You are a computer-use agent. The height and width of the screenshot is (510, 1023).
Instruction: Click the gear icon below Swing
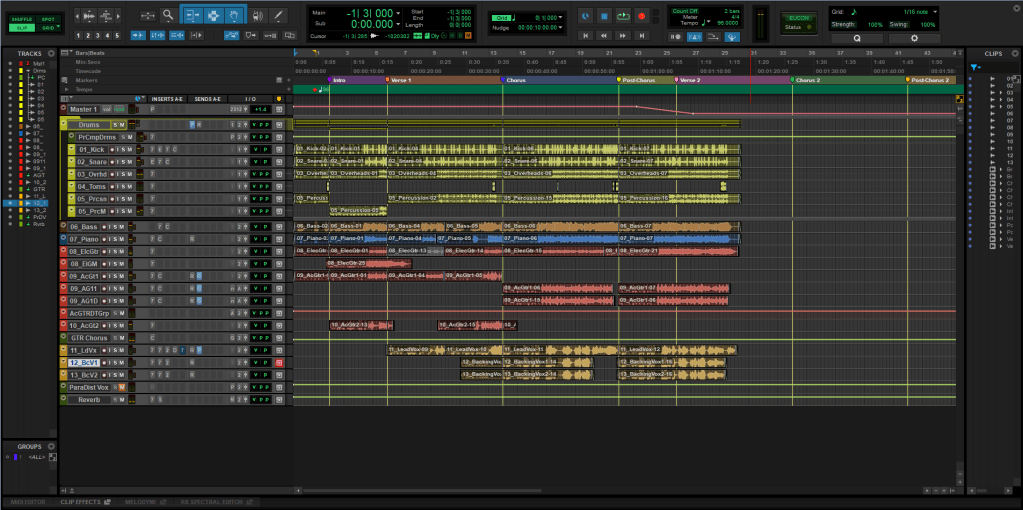pos(912,37)
